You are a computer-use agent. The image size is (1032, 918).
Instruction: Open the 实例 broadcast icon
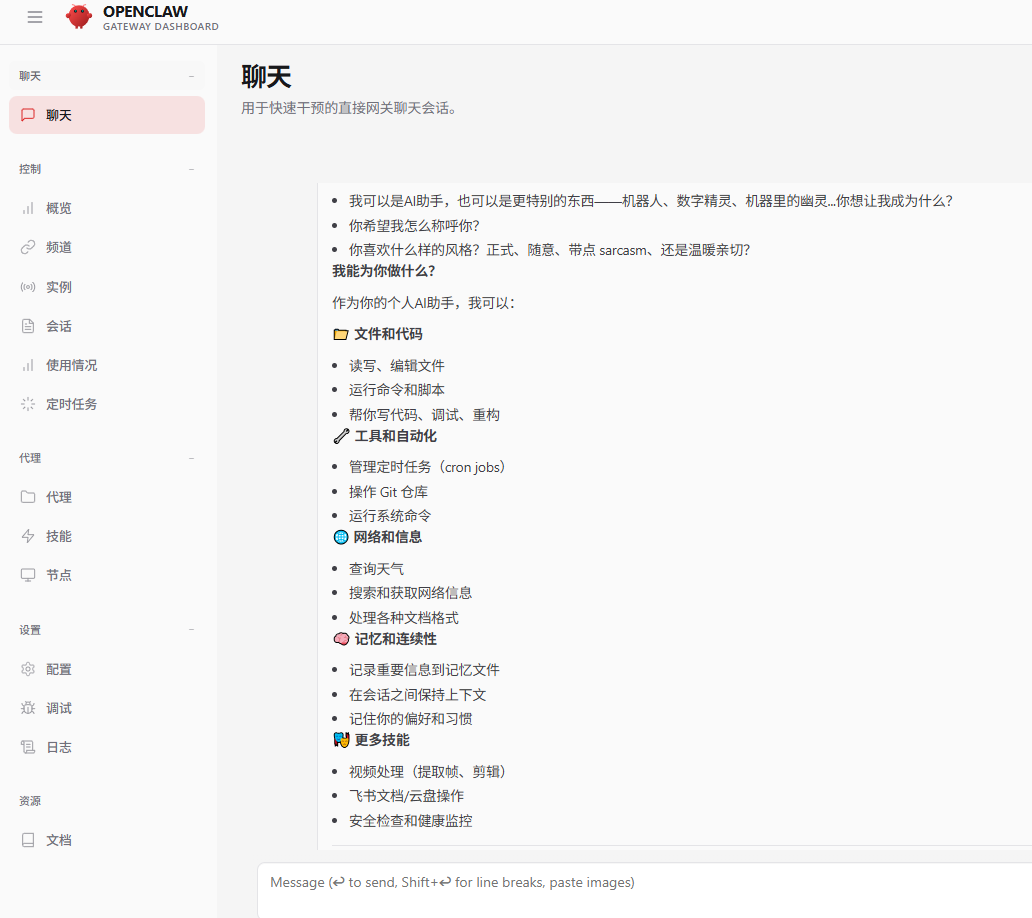pos(28,287)
